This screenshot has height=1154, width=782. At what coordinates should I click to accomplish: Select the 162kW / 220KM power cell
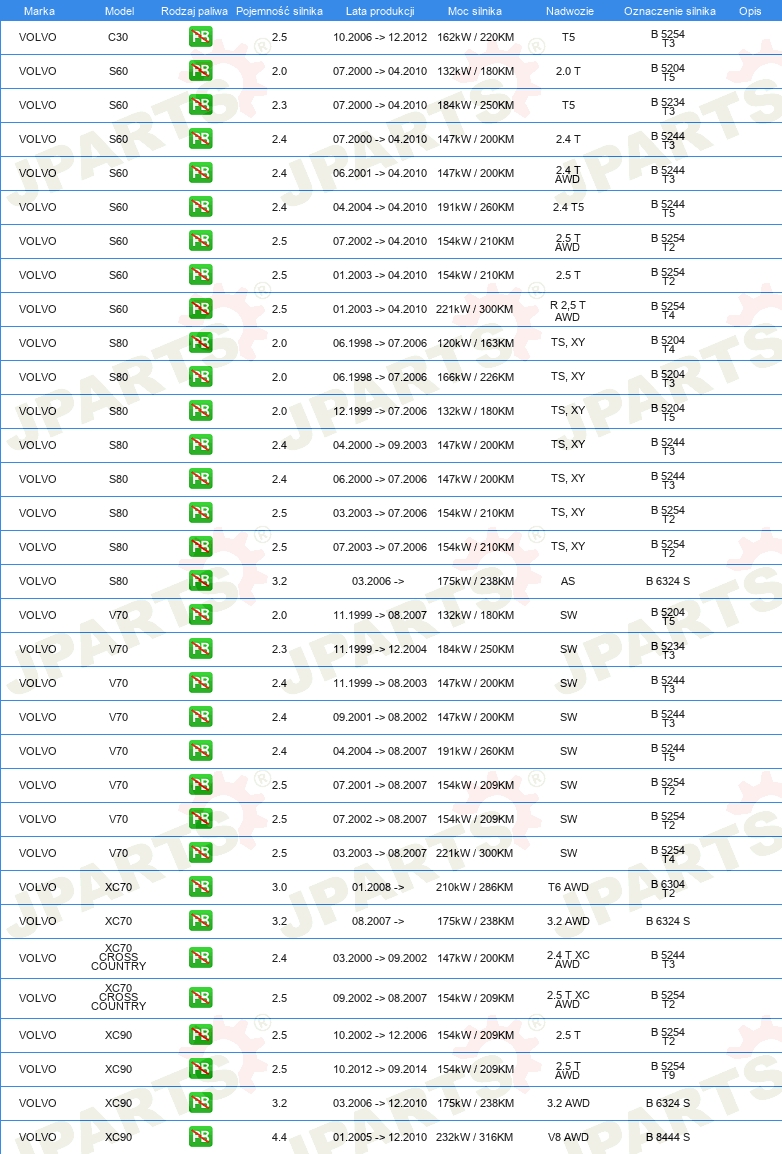coord(475,37)
